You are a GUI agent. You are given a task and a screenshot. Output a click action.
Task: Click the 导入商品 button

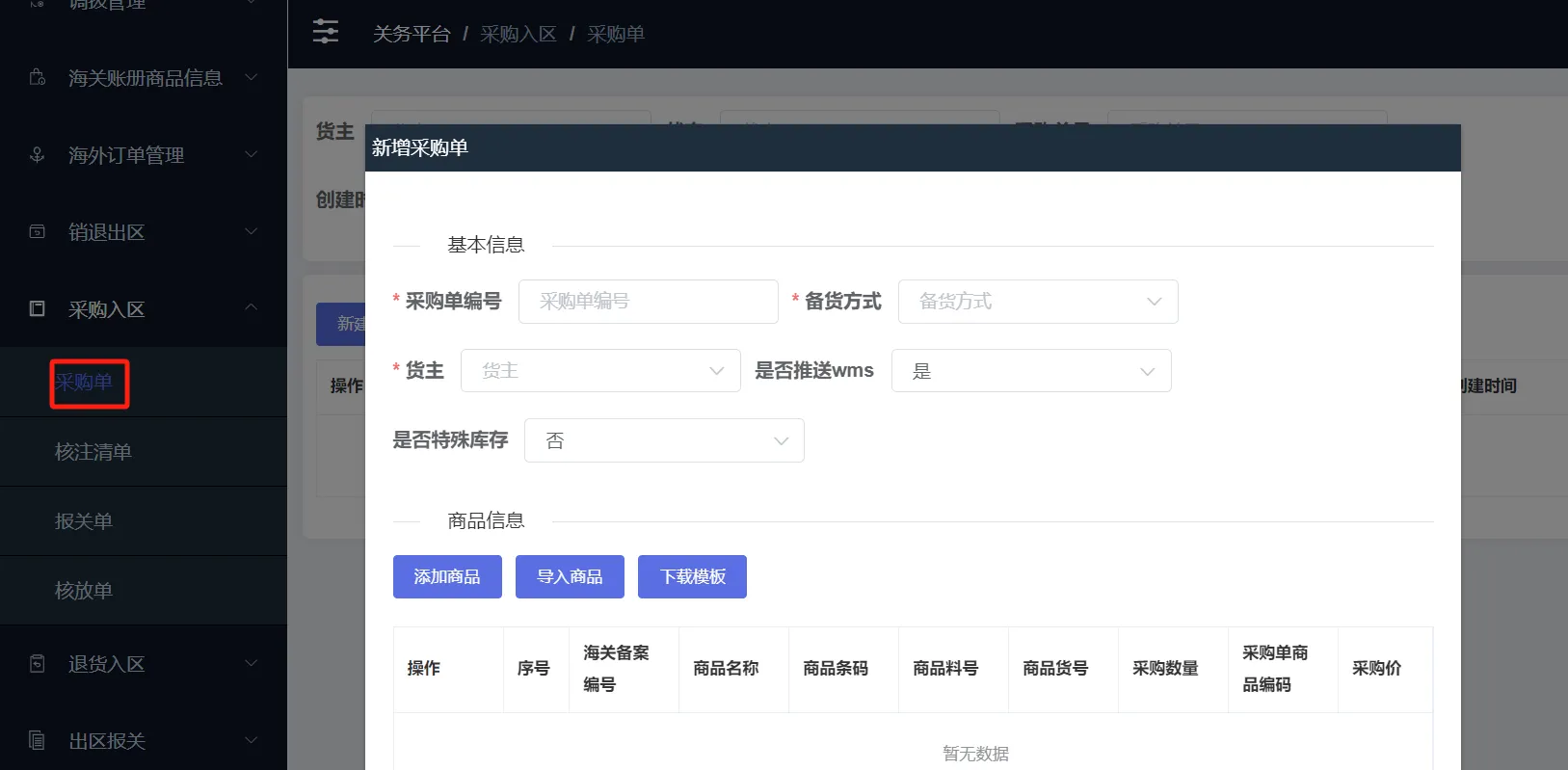click(x=570, y=576)
